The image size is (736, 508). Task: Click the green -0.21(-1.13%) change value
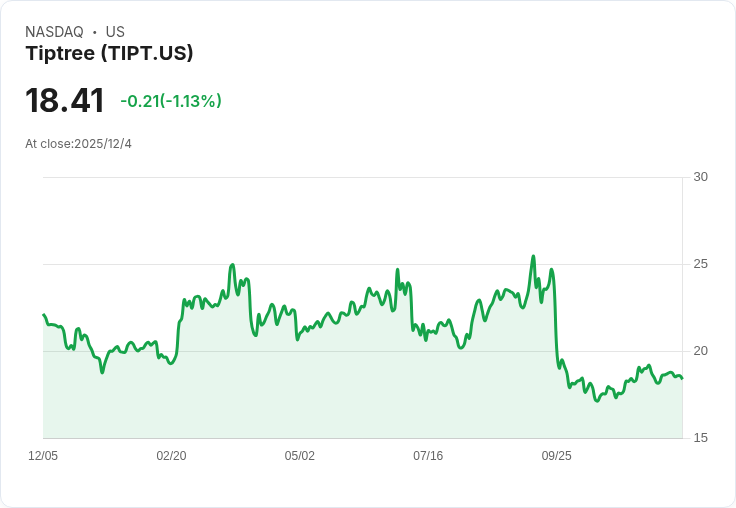coord(171,101)
